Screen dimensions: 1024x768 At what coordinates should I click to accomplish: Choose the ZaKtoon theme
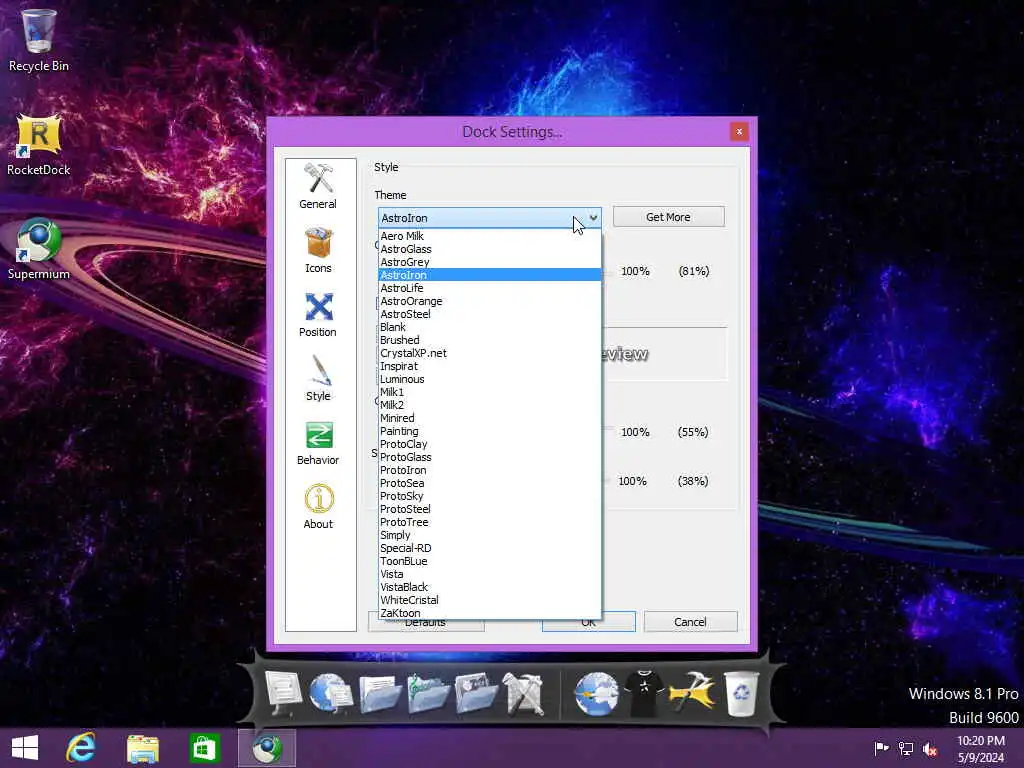tap(490, 613)
